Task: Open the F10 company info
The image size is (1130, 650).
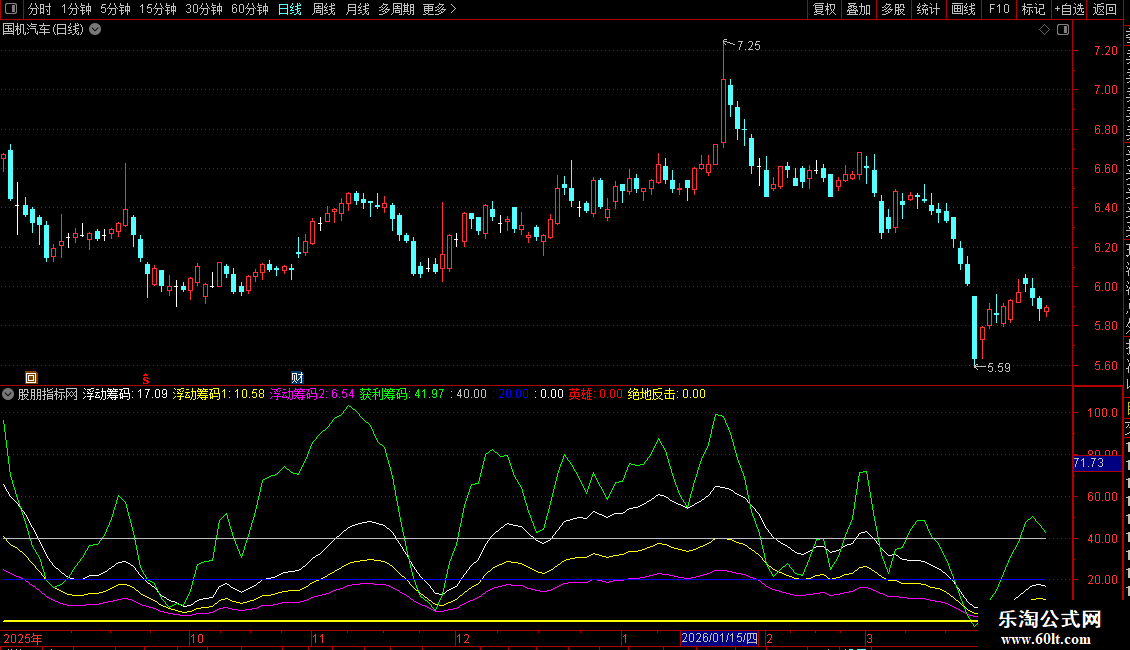Action: [999, 9]
